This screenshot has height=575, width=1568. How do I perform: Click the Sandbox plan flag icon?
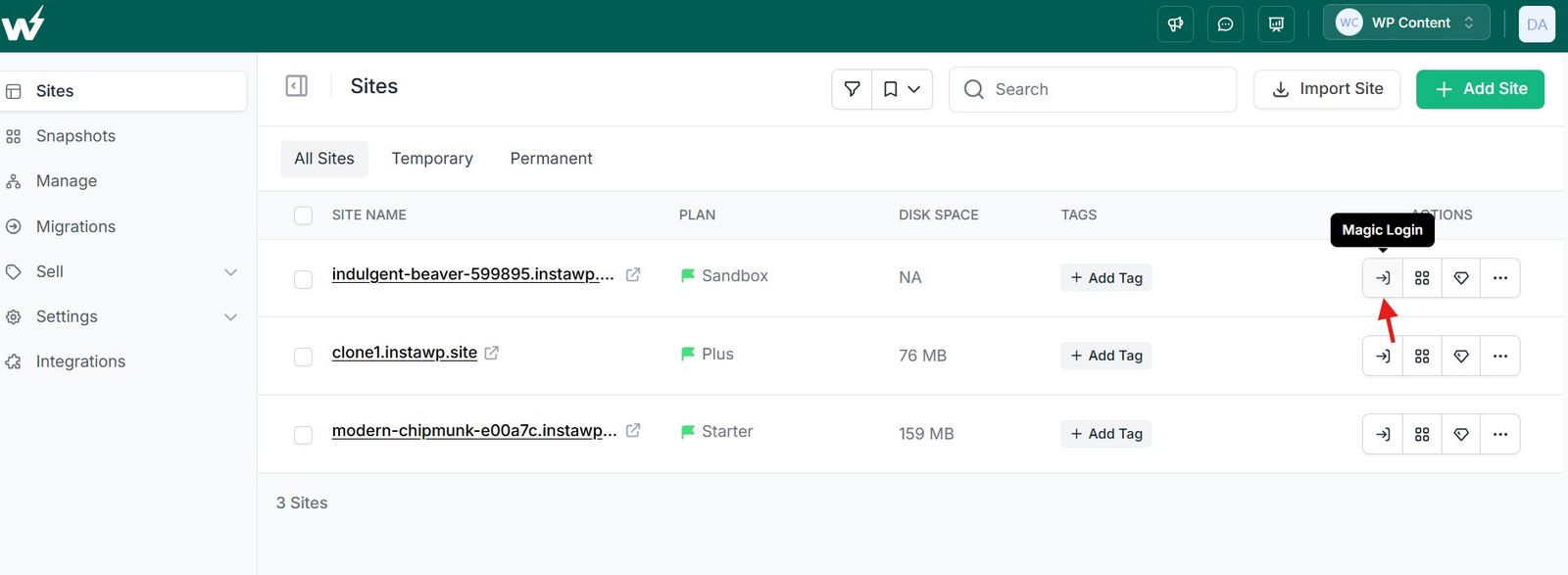pyautogui.click(x=688, y=276)
